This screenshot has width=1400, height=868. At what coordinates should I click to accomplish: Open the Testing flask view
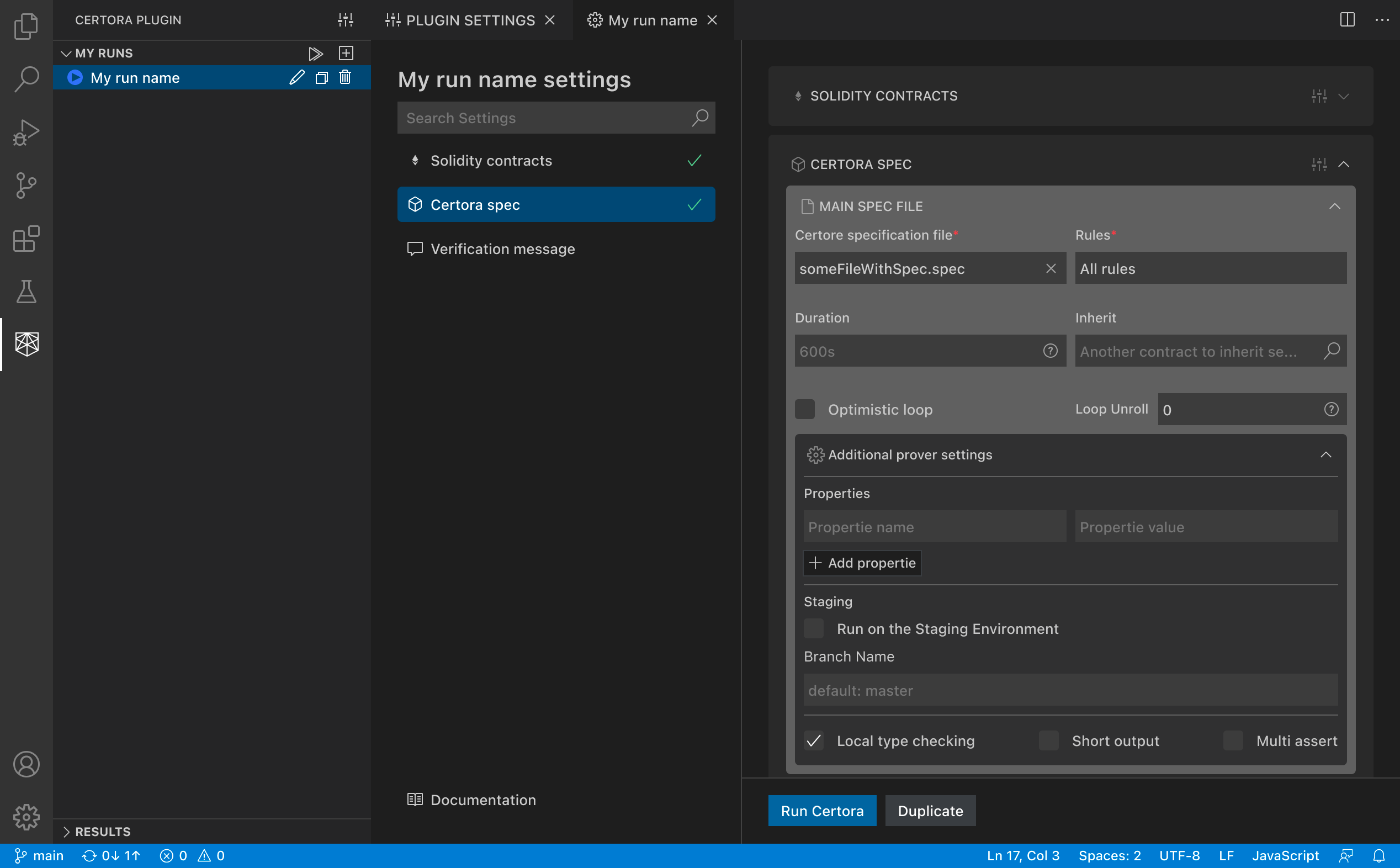(26, 292)
